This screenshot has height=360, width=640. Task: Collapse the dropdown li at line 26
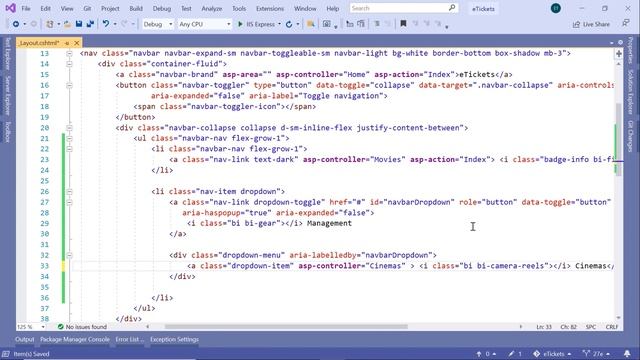click(x=69, y=191)
